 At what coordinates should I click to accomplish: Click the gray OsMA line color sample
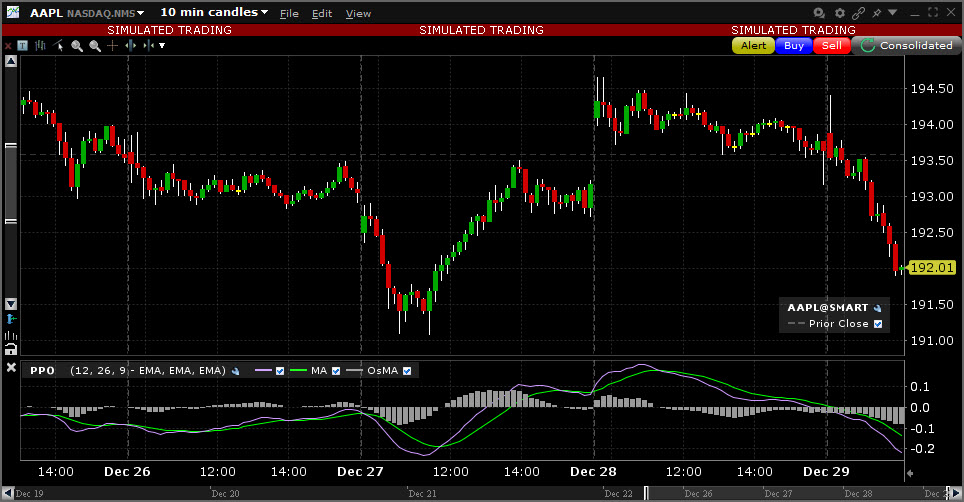click(x=354, y=371)
